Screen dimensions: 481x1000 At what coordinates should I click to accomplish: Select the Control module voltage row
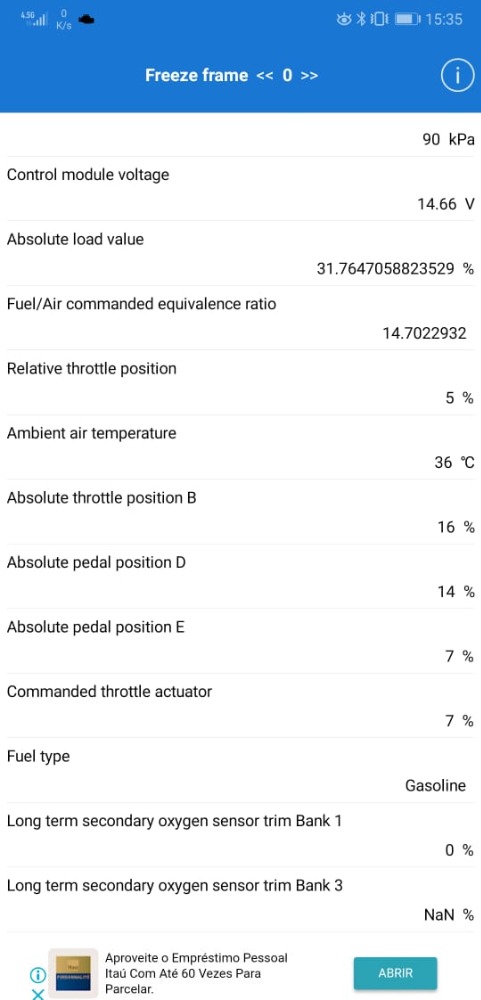click(x=240, y=189)
